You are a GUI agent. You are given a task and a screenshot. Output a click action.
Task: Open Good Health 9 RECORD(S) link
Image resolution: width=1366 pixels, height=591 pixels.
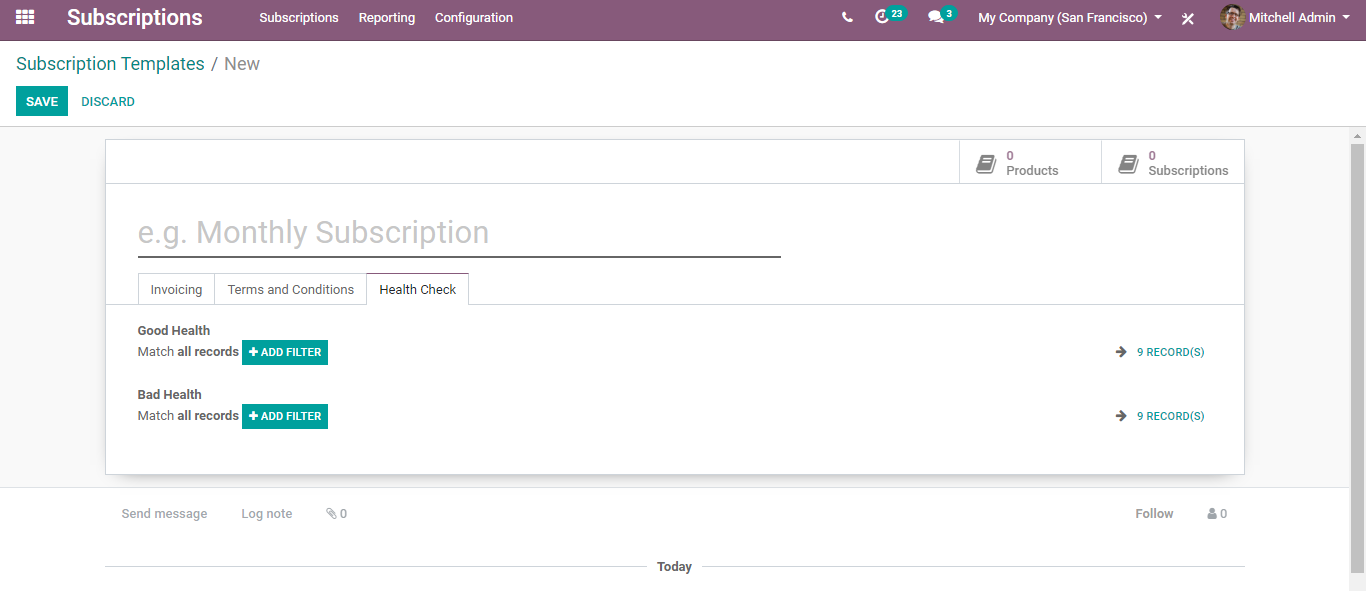click(x=1170, y=352)
